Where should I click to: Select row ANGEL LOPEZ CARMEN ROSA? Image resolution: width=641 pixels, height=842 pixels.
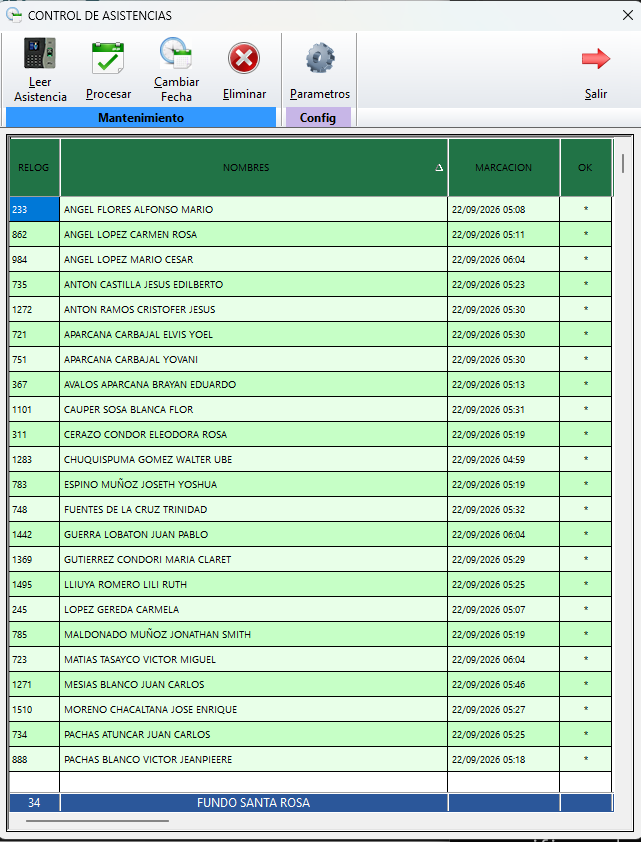(x=310, y=234)
